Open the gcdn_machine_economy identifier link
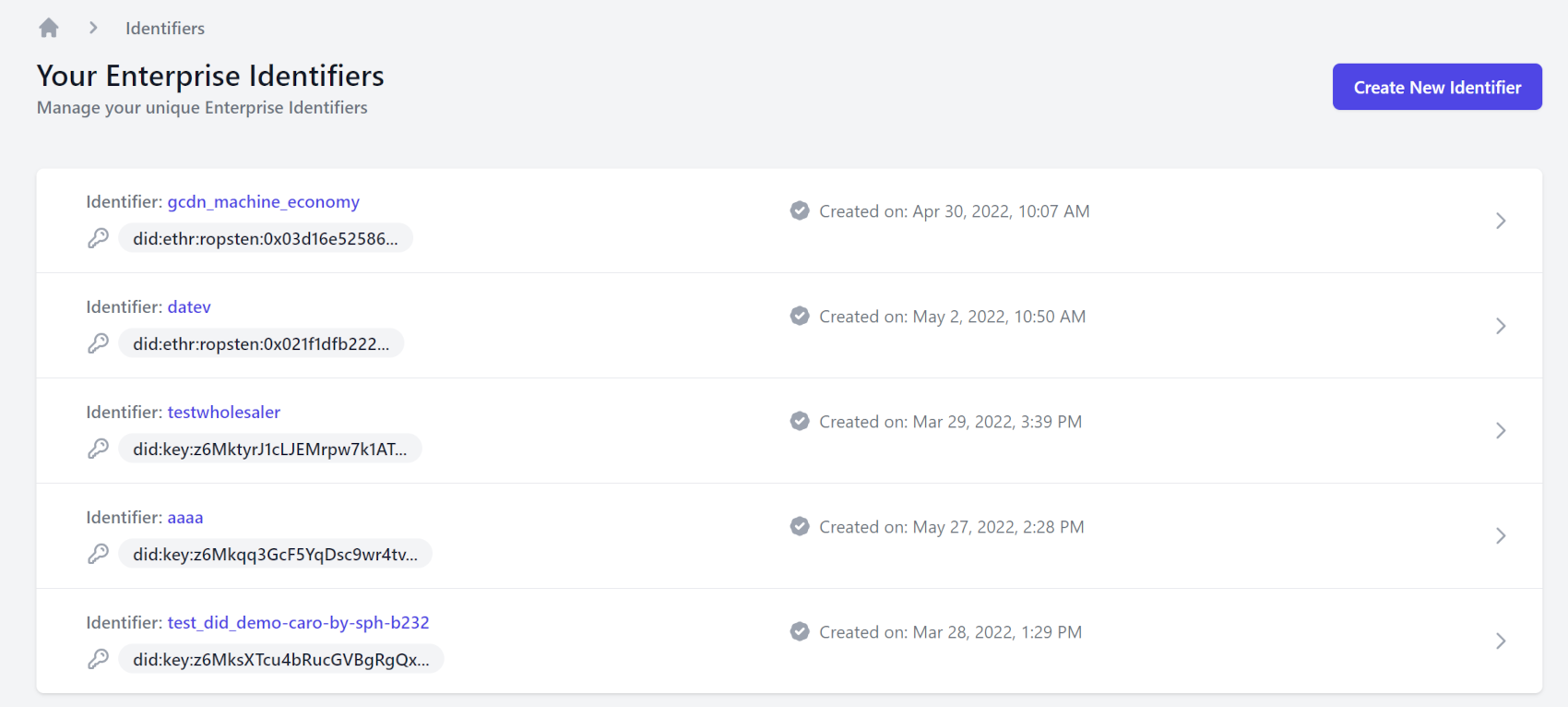Viewport: 1568px width, 707px height. pos(263,202)
